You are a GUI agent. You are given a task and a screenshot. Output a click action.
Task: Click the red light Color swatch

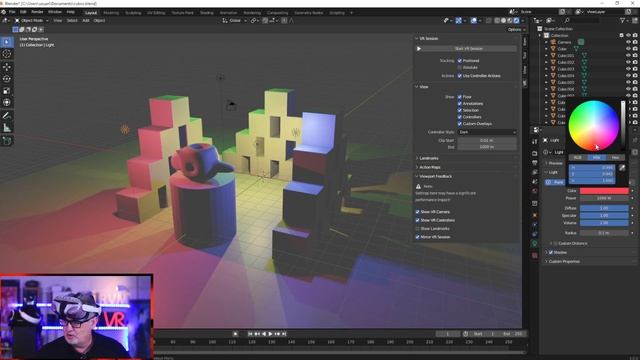click(x=604, y=191)
